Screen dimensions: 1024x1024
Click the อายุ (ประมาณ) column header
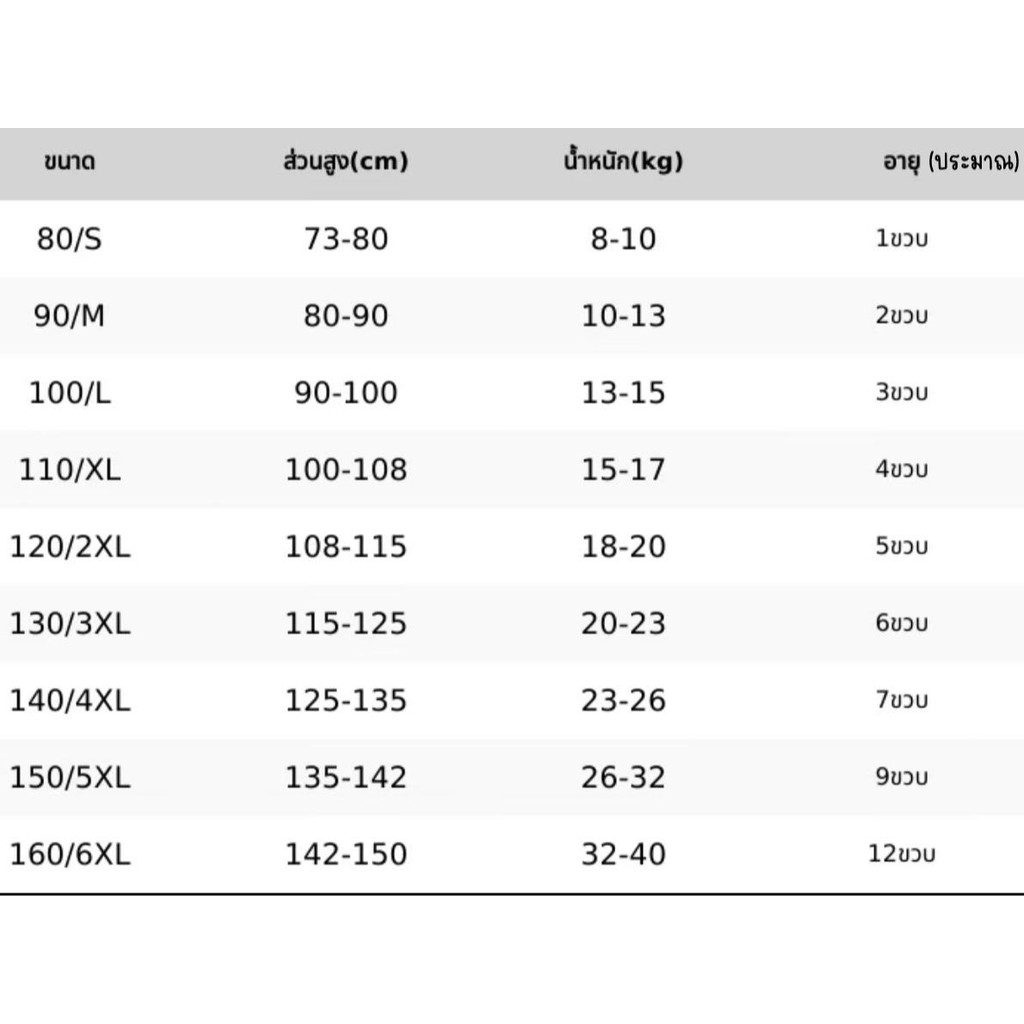tap(951, 163)
